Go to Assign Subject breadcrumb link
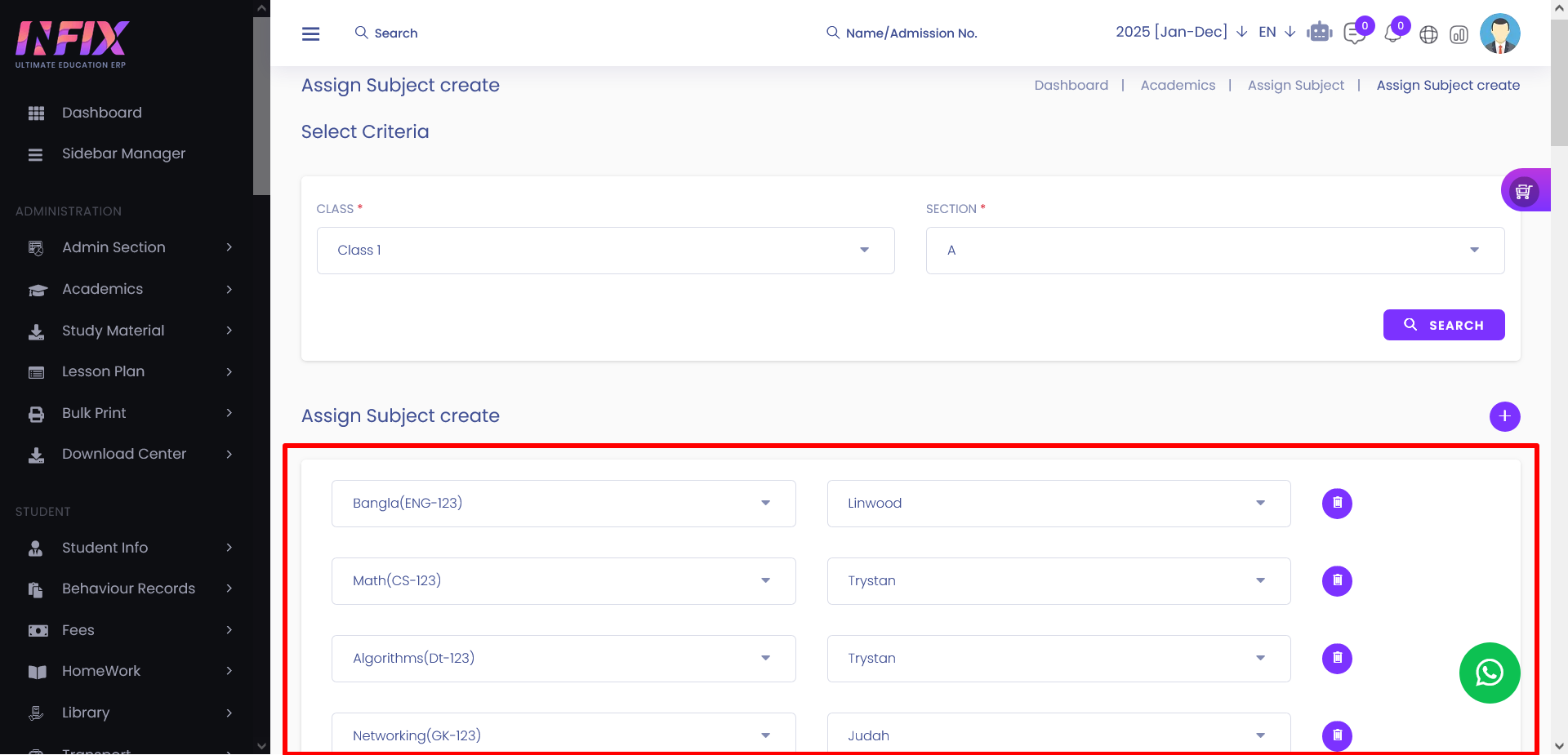This screenshot has width=1568, height=755. coord(1295,85)
